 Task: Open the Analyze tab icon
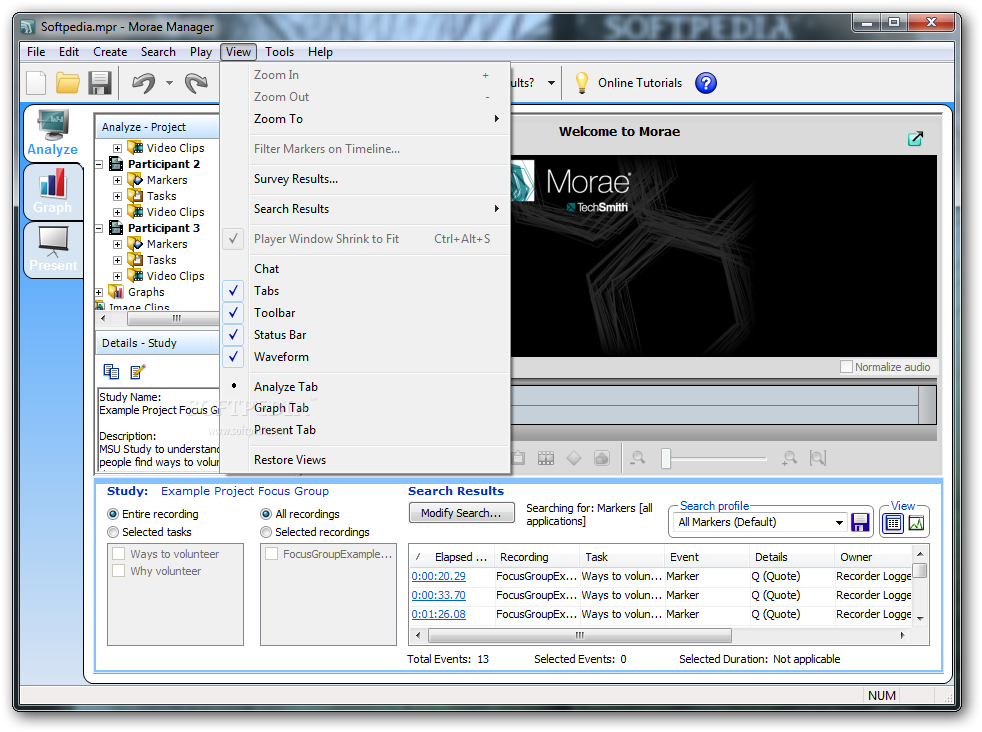tap(53, 133)
